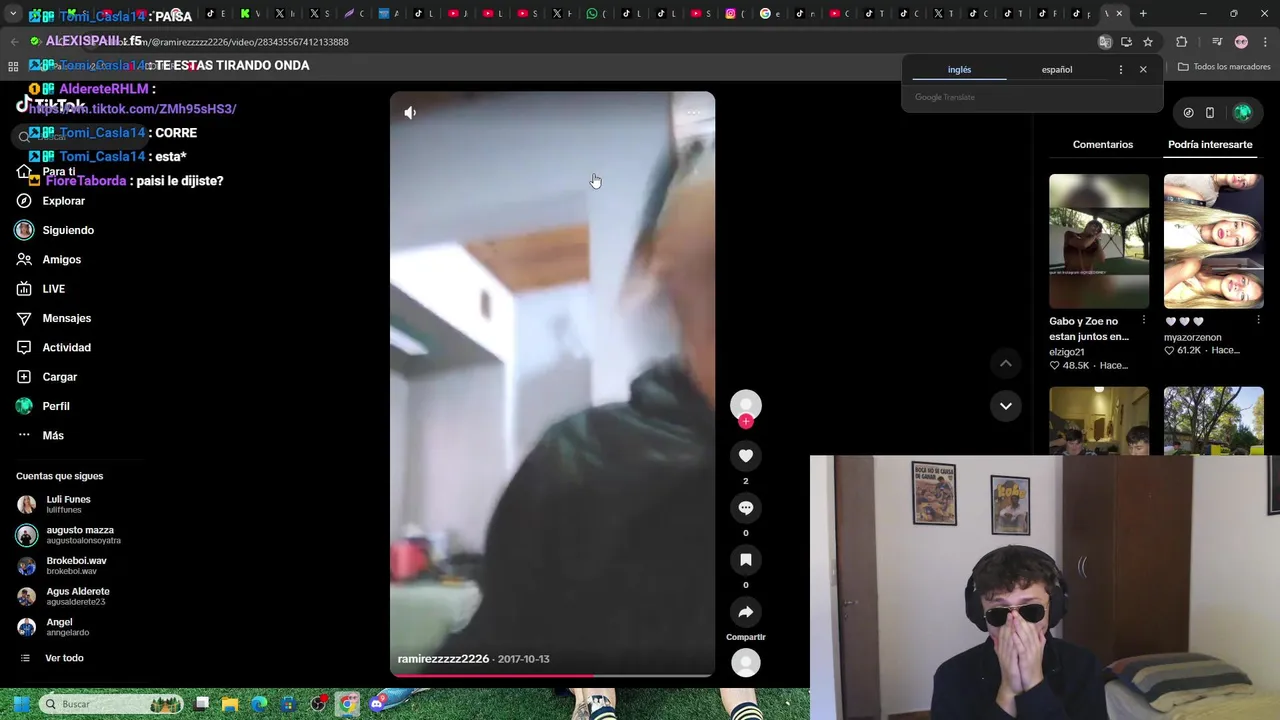Open Chrome extensions puzzle icon
This screenshot has width=1280, height=720.
click(1181, 42)
